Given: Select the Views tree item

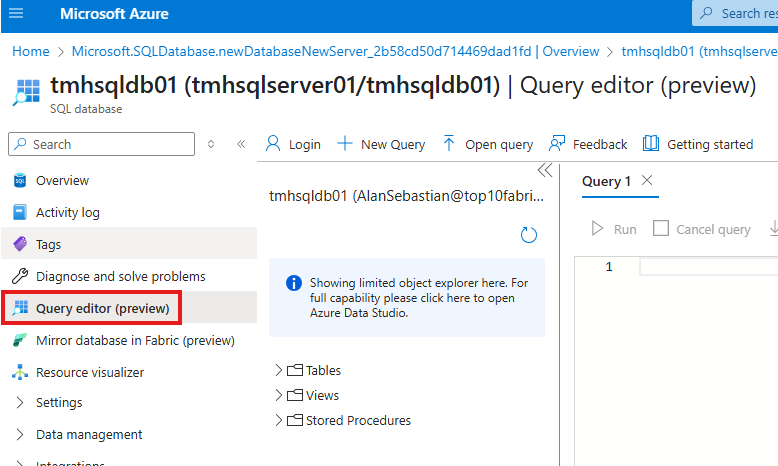Looking at the screenshot, I should click(x=322, y=396).
